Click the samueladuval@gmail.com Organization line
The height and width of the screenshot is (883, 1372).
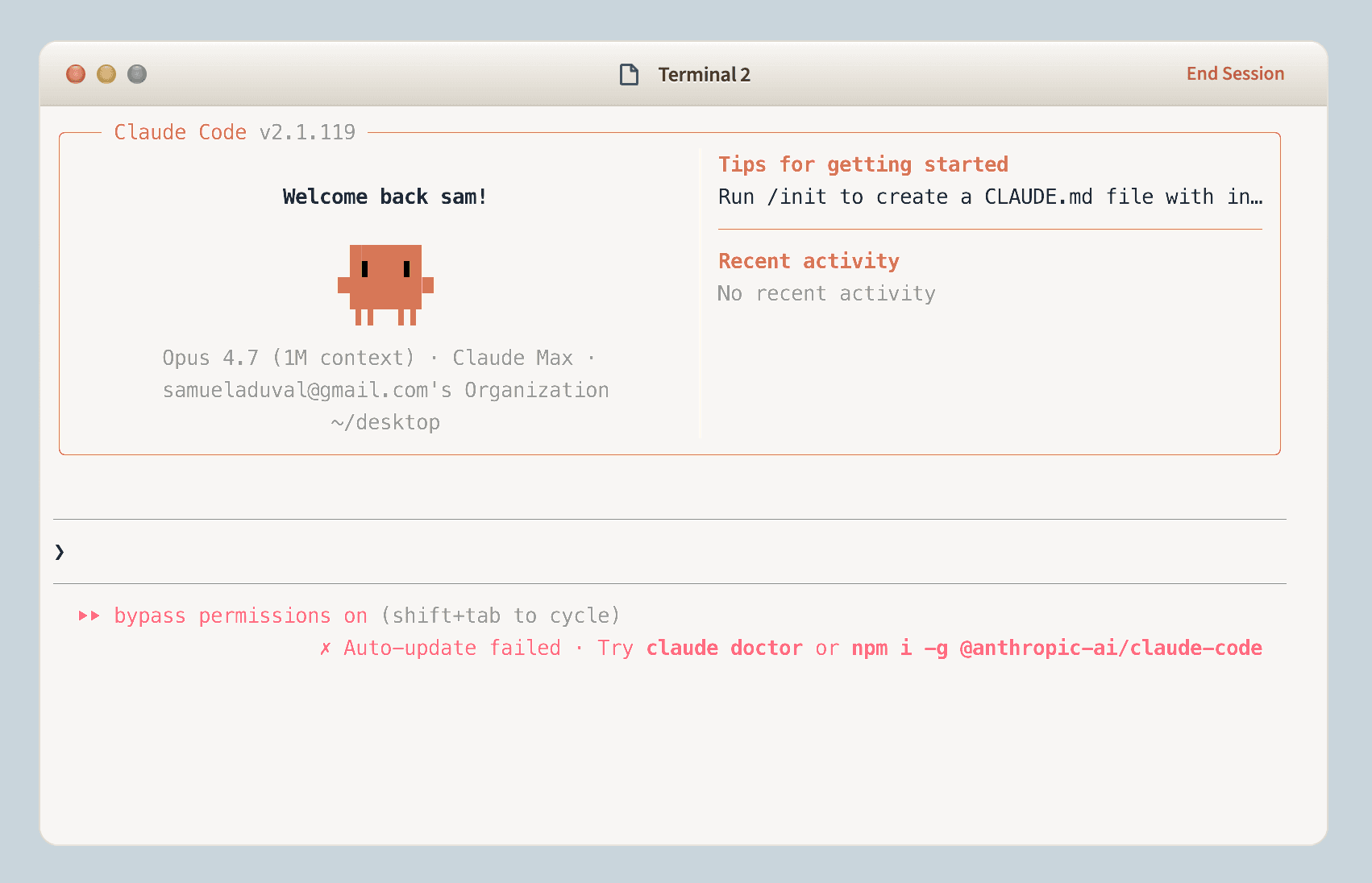385,390
